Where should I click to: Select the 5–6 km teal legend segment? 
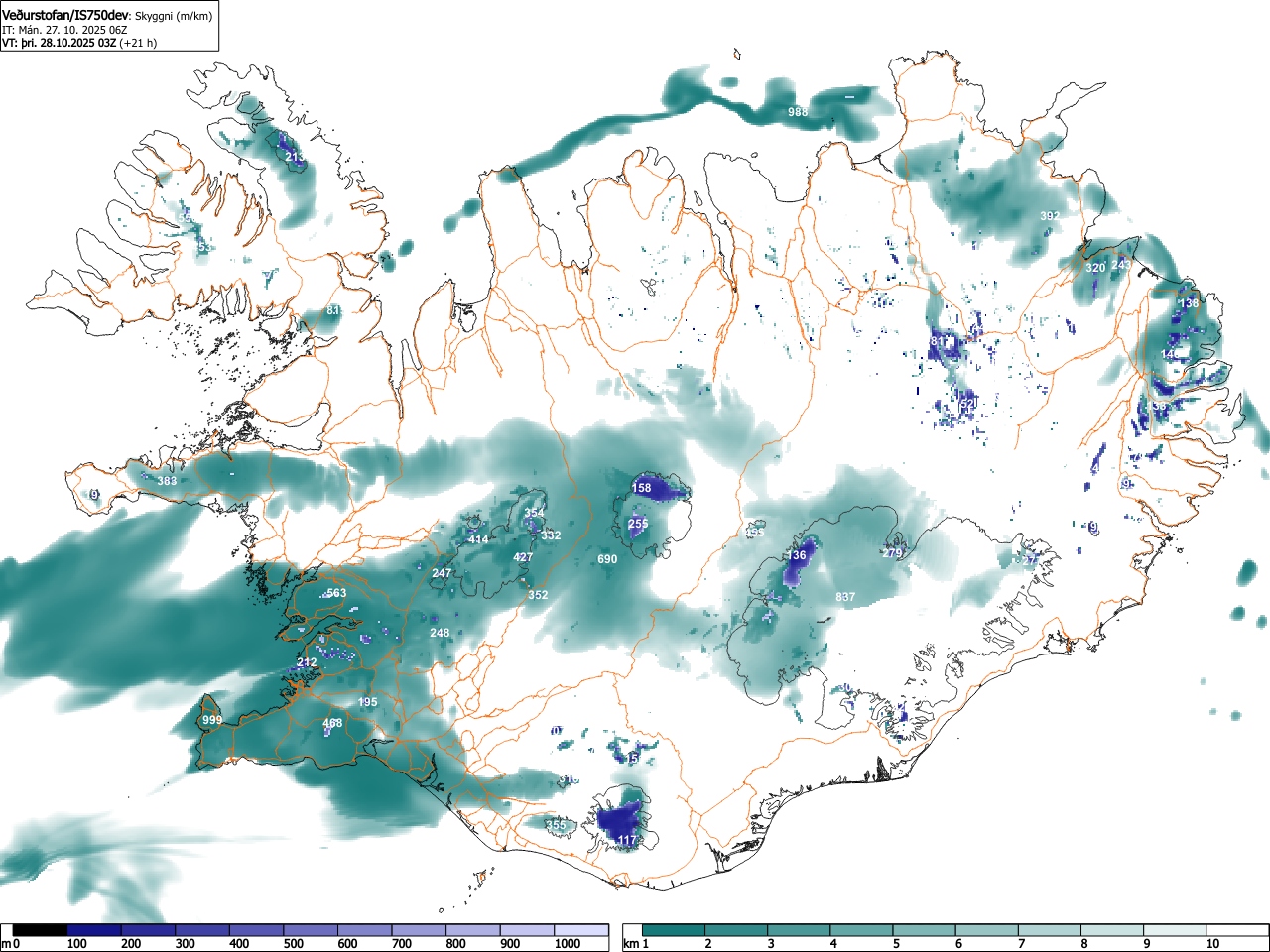(925, 930)
